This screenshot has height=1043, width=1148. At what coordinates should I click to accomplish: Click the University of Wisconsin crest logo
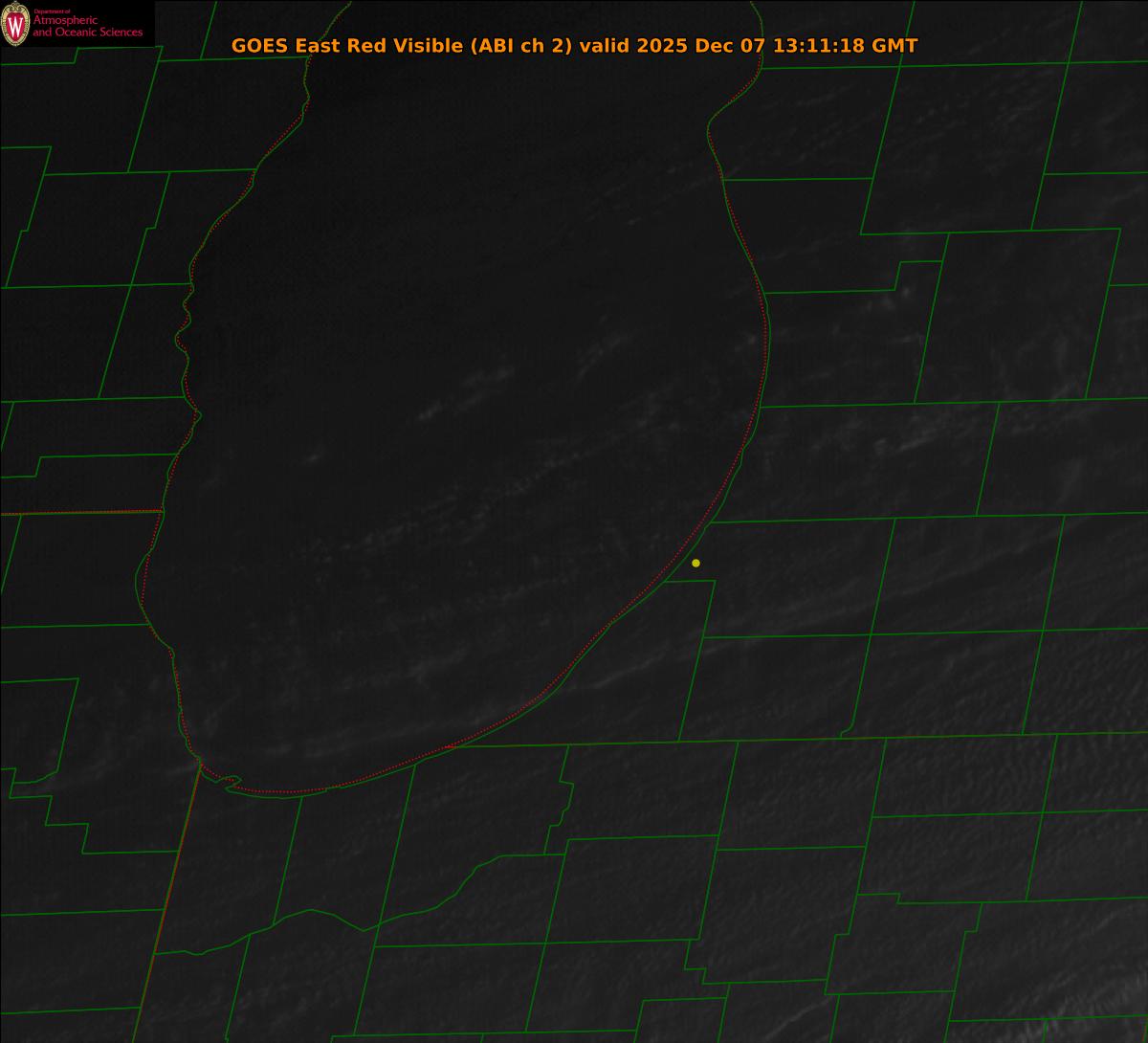pos(15,26)
